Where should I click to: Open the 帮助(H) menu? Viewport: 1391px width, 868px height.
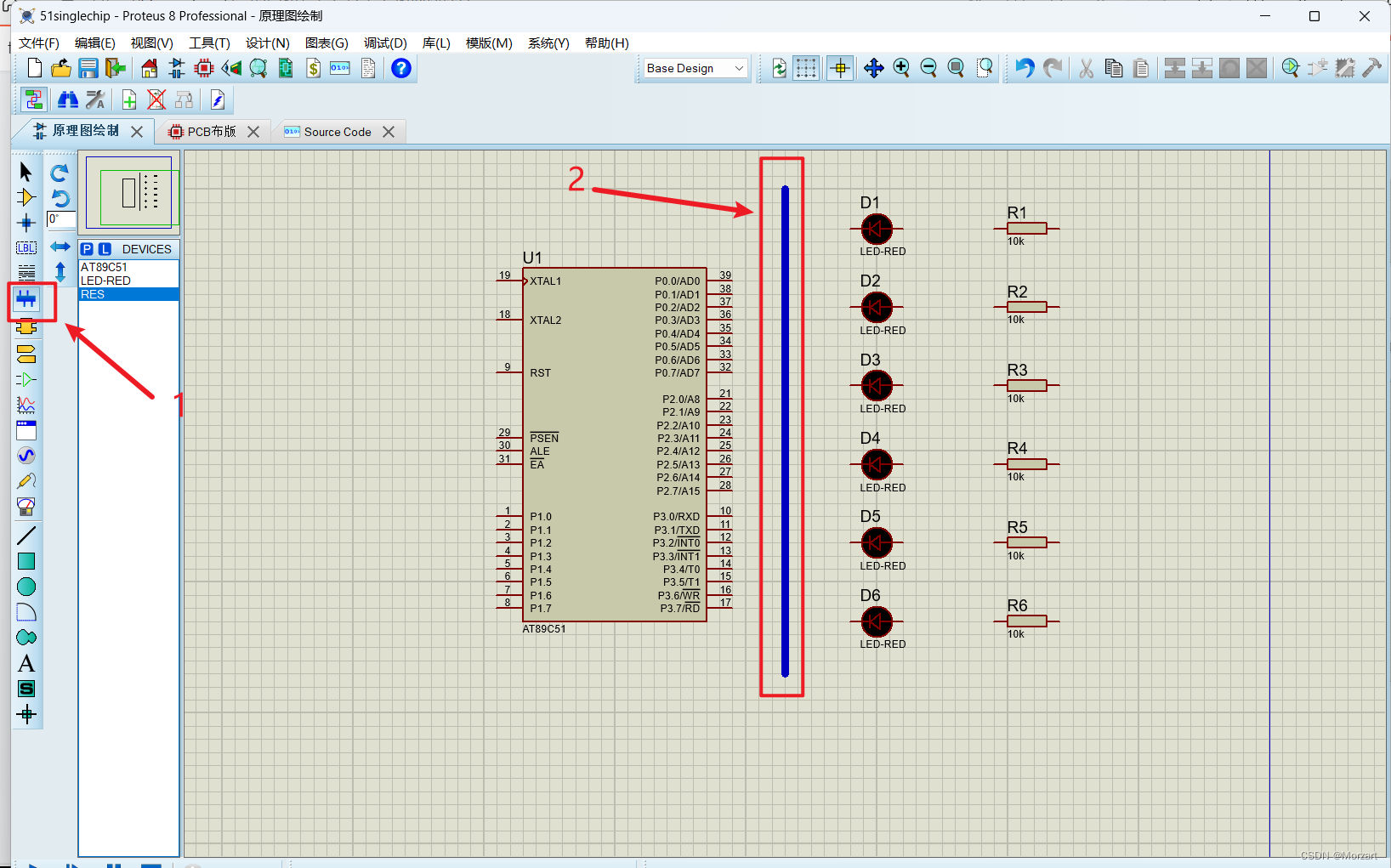(x=607, y=43)
